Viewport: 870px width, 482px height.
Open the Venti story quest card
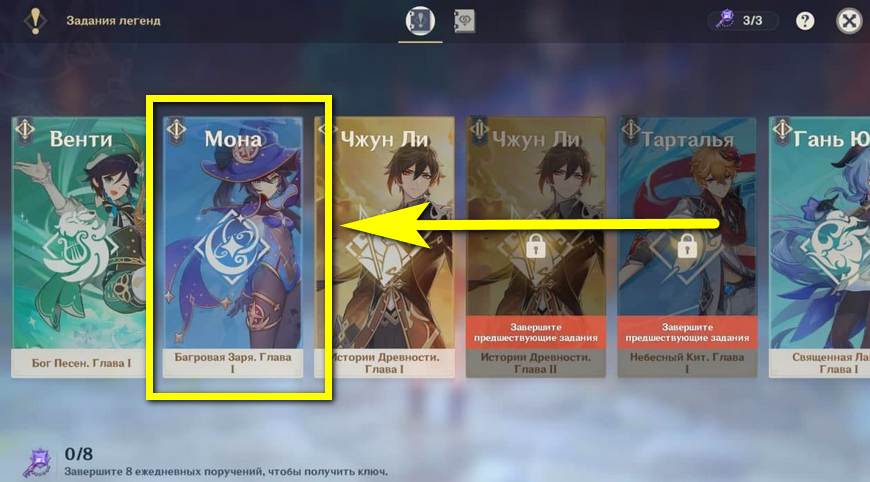coord(79,247)
